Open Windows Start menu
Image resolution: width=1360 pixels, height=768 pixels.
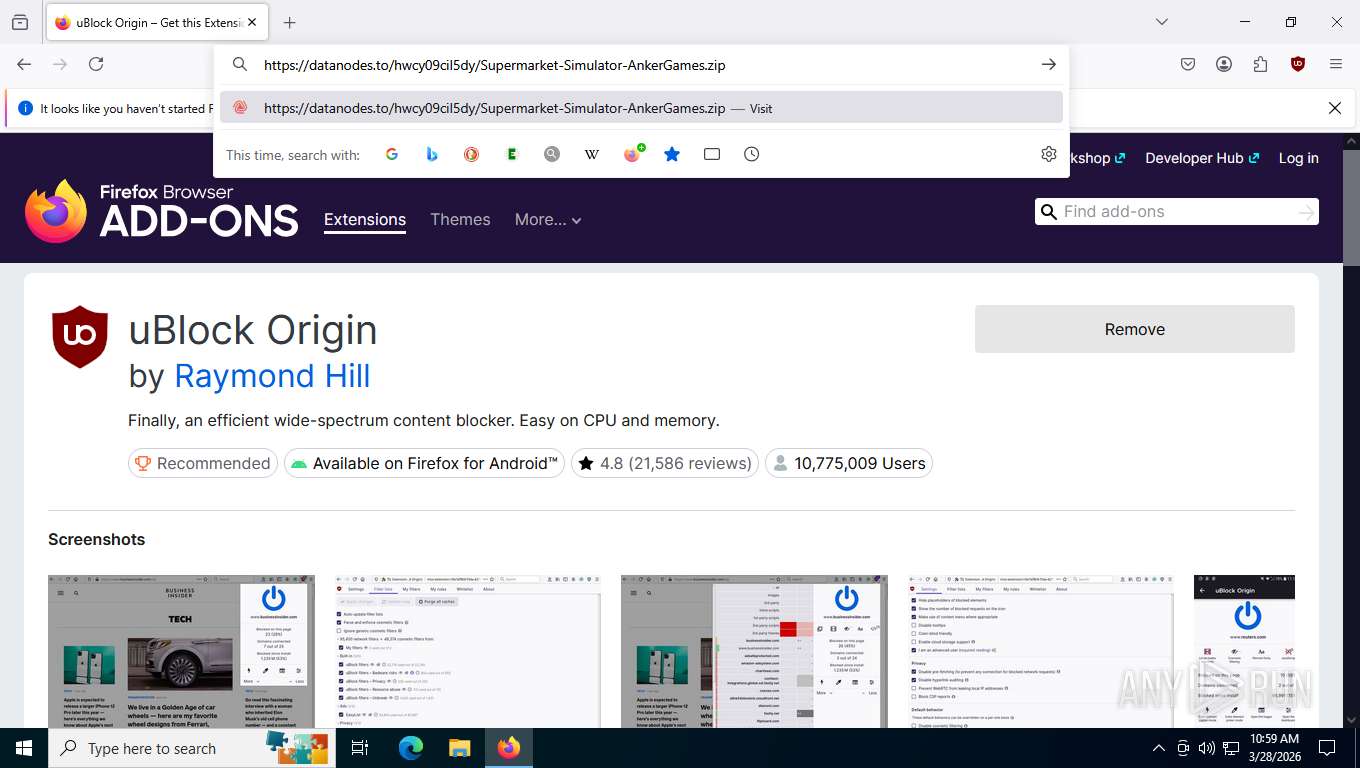click(x=24, y=748)
